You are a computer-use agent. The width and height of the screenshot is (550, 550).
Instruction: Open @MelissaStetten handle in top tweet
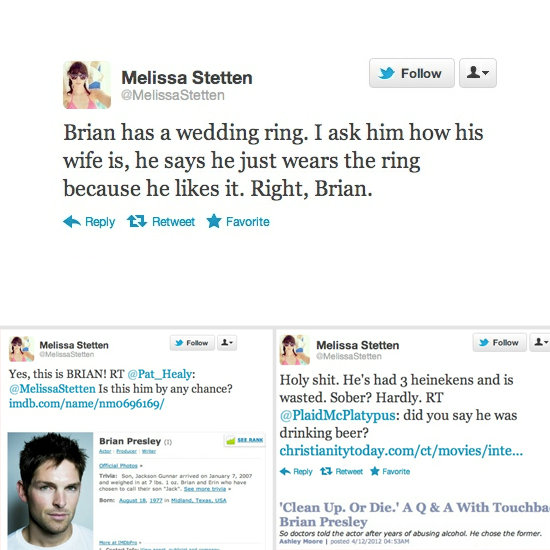pos(173,95)
